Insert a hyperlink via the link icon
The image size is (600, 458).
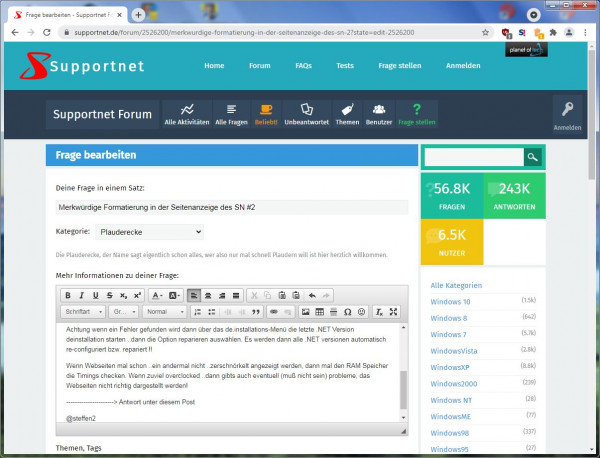274,312
